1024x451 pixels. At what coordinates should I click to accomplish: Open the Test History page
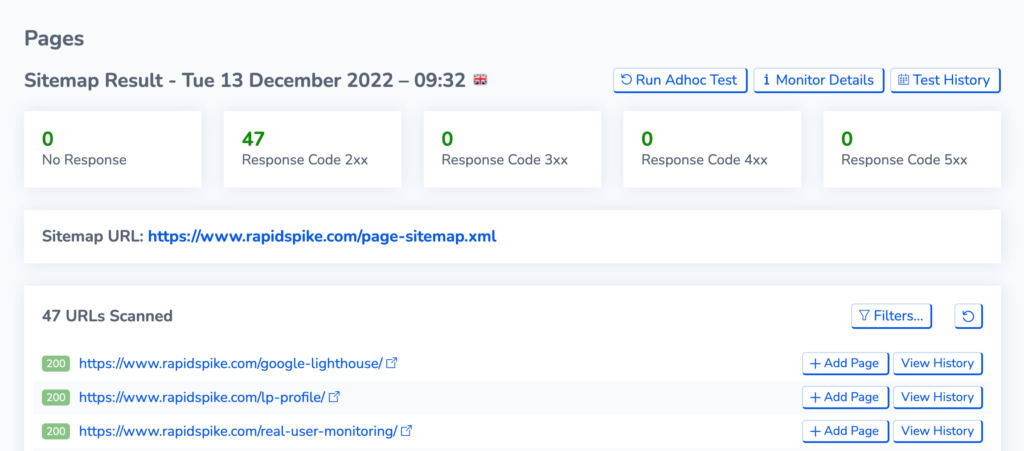tap(945, 80)
